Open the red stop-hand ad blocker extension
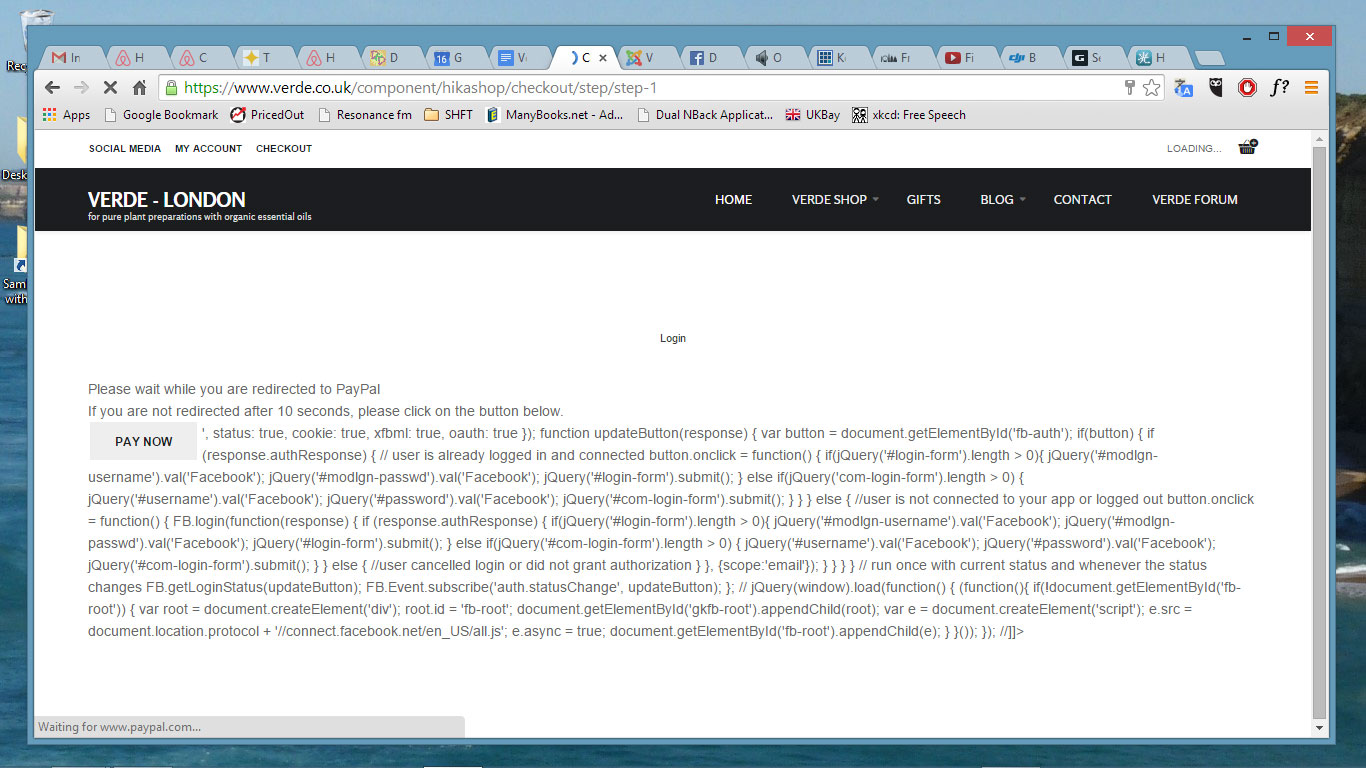This screenshot has width=1366, height=768. coord(1247,88)
